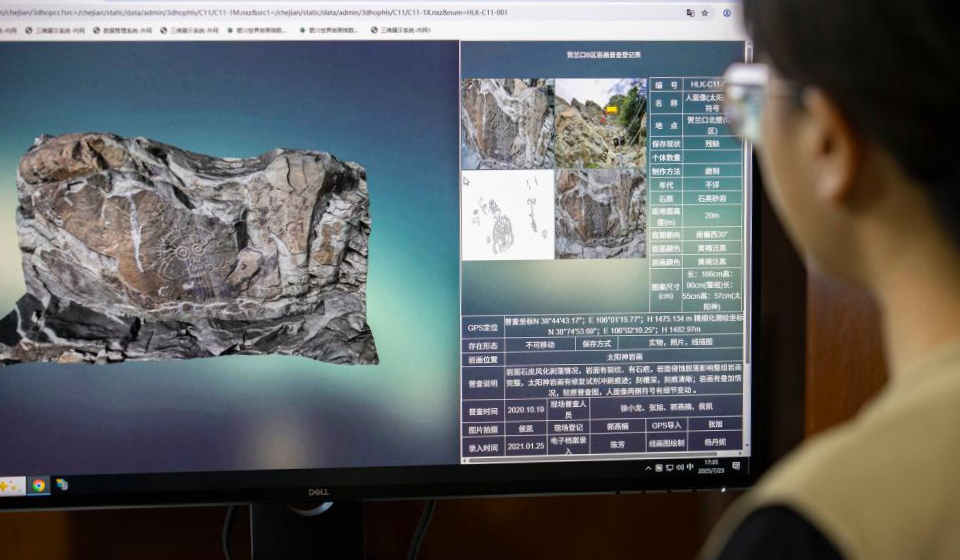Expand hidden system tray icons arrow
The width and height of the screenshot is (960, 560).
click(x=649, y=467)
